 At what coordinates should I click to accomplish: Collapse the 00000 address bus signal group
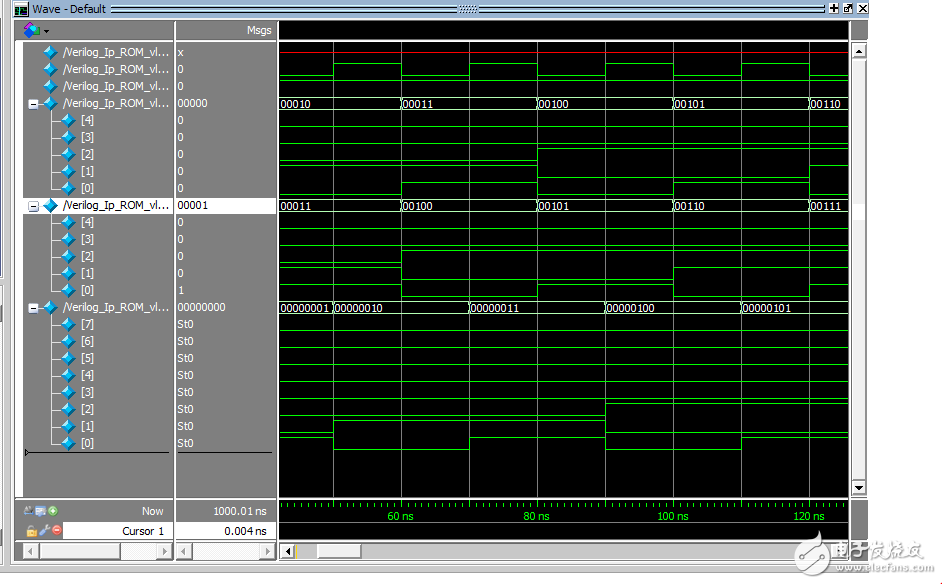(33, 103)
